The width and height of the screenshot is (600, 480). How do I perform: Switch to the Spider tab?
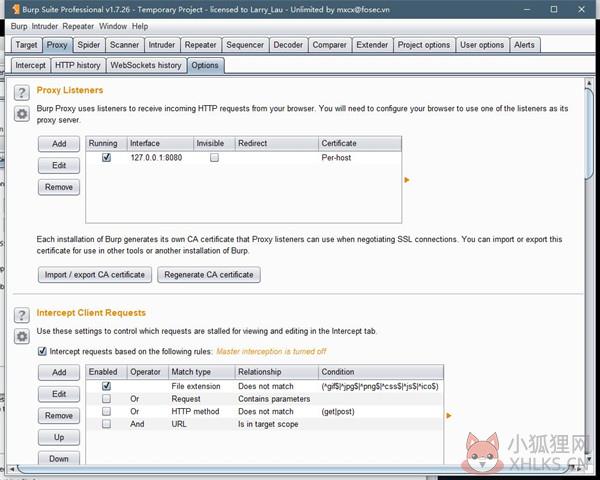click(89, 45)
